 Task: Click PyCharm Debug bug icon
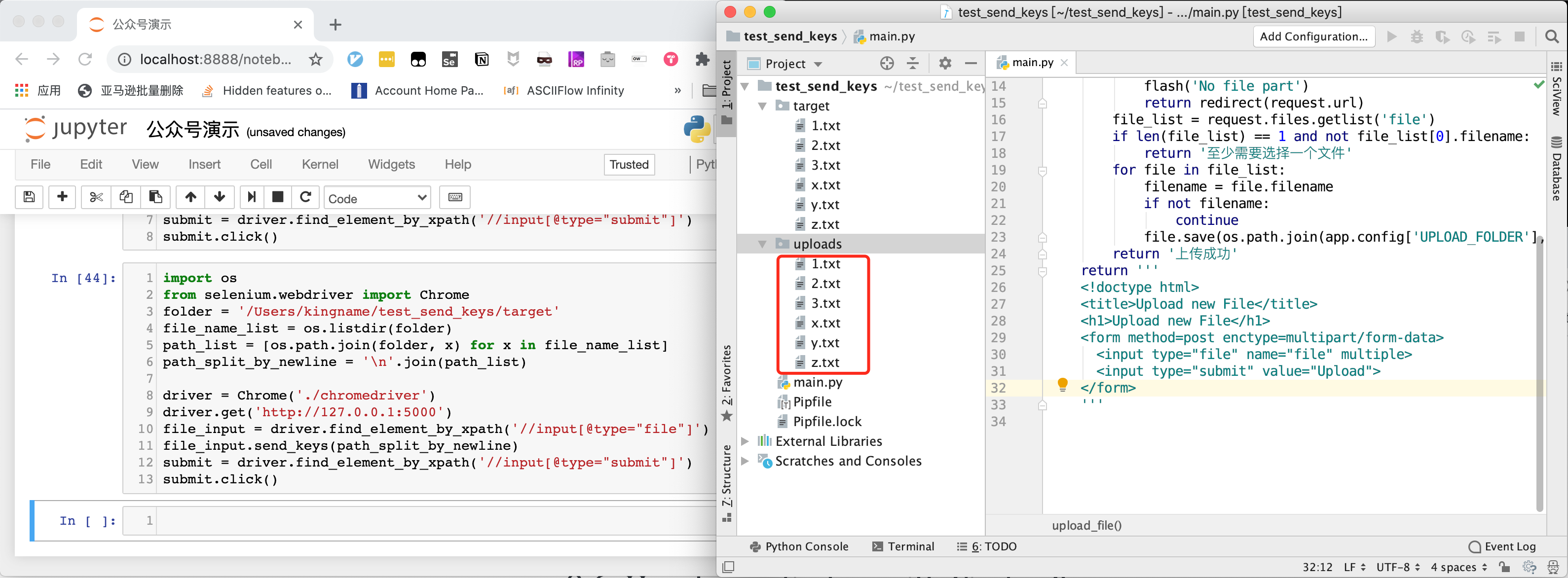(1417, 36)
